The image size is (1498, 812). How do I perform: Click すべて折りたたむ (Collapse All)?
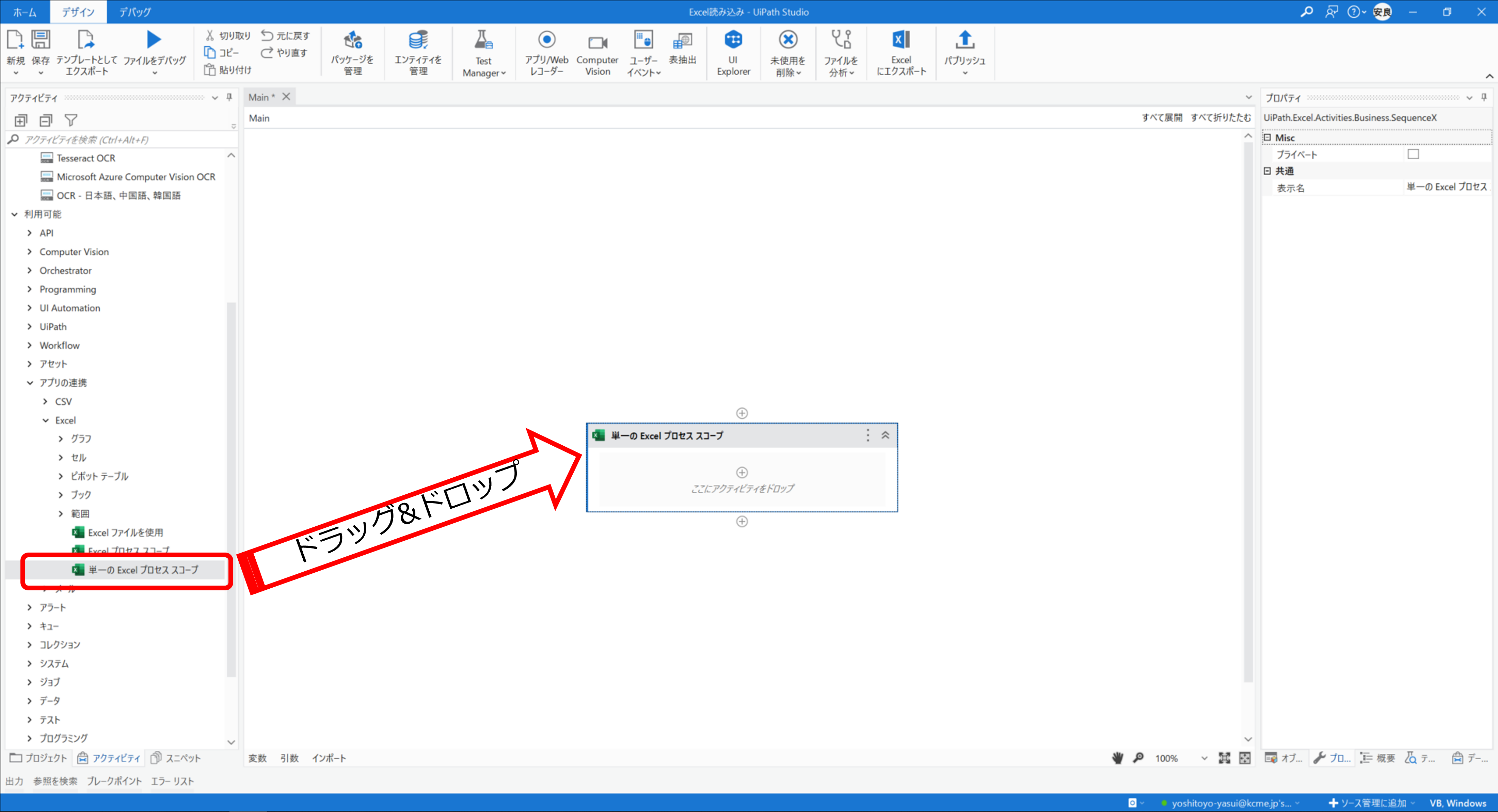pos(1221,117)
